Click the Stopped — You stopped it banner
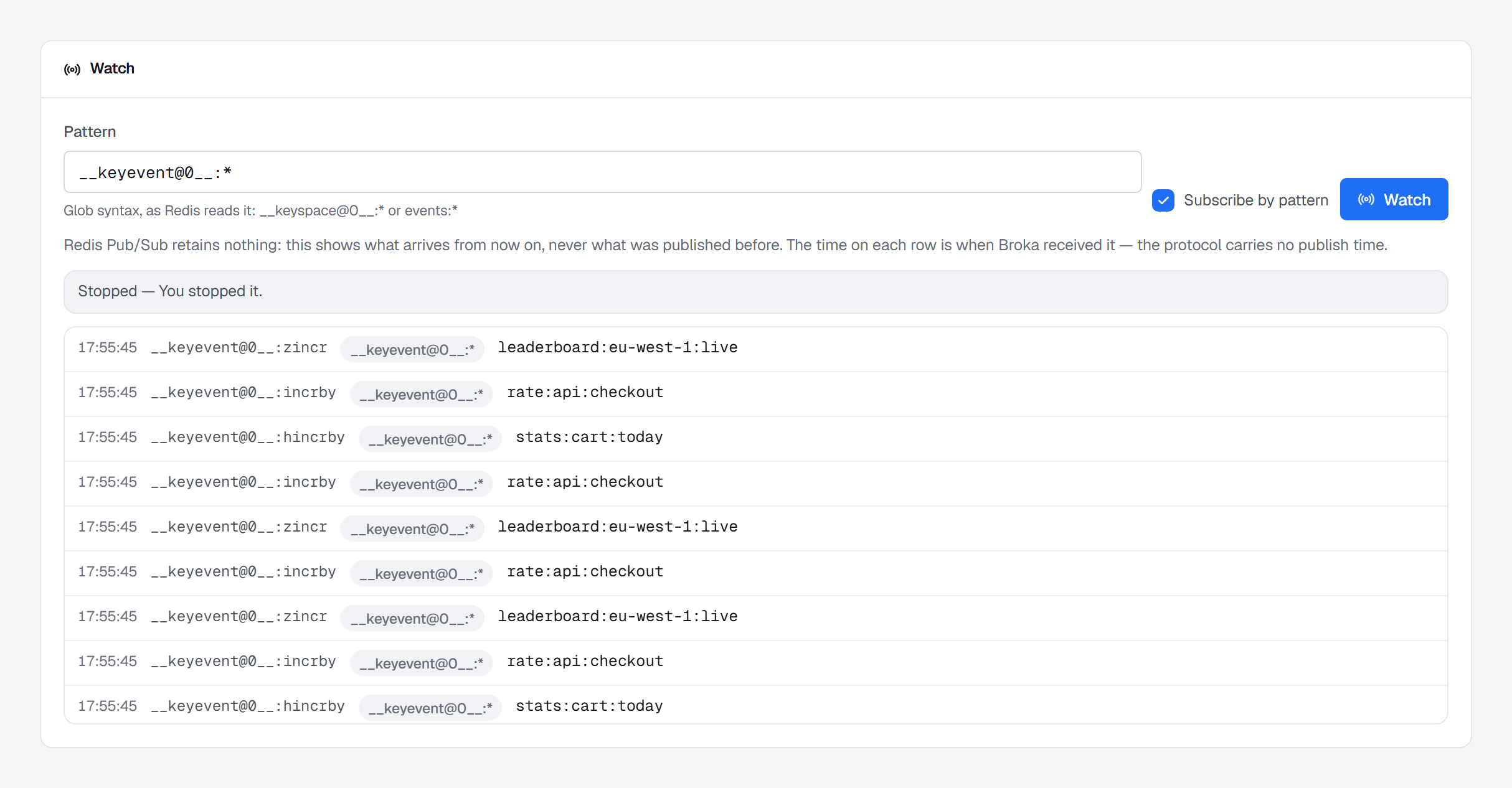This screenshot has width=1512, height=788. pyautogui.click(x=755, y=291)
